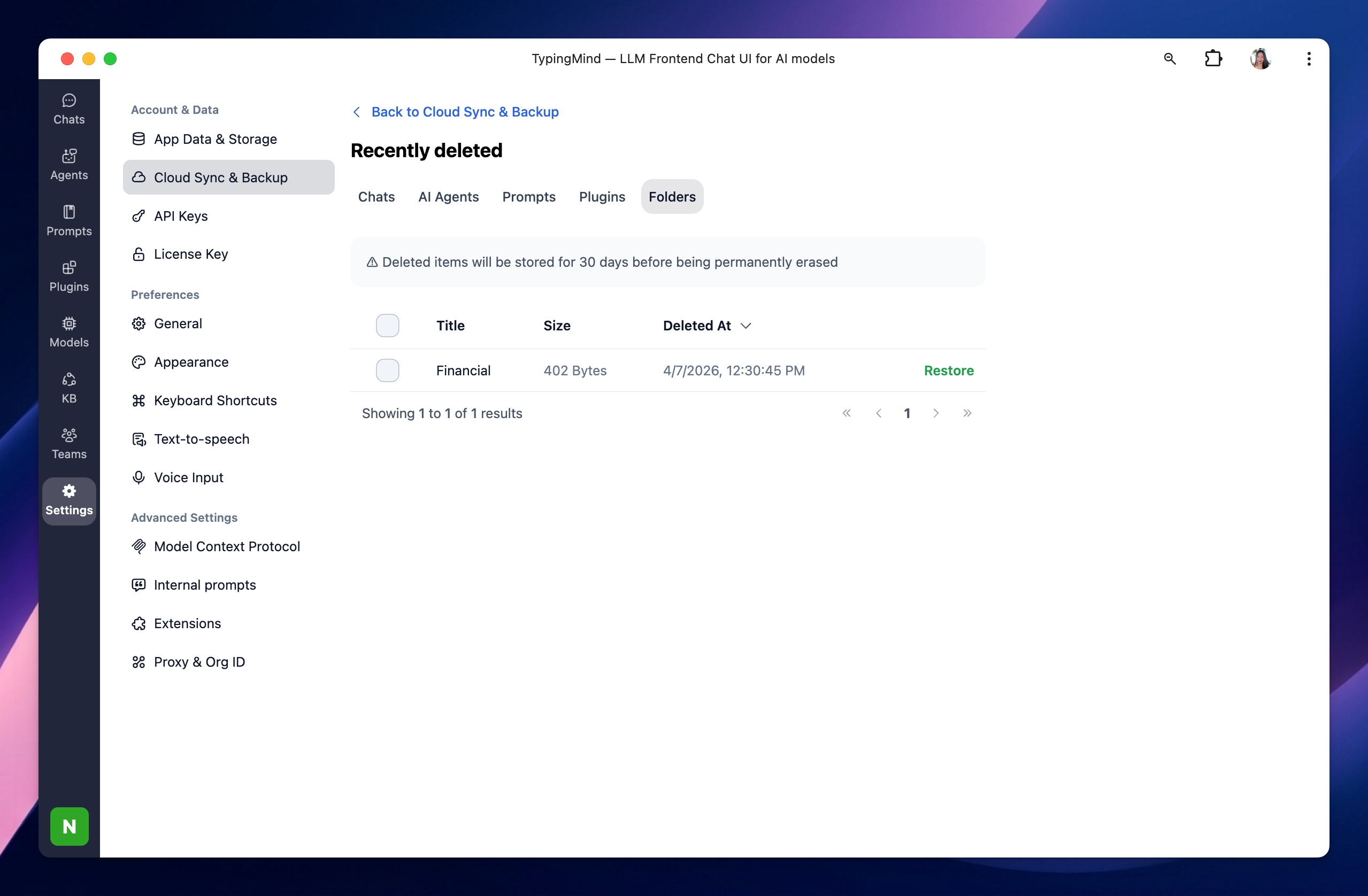Switch to the Prompts deleted tab
The width and height of the screenshot is (1368, 896).
pyautogui.click(x=528, y=197)
